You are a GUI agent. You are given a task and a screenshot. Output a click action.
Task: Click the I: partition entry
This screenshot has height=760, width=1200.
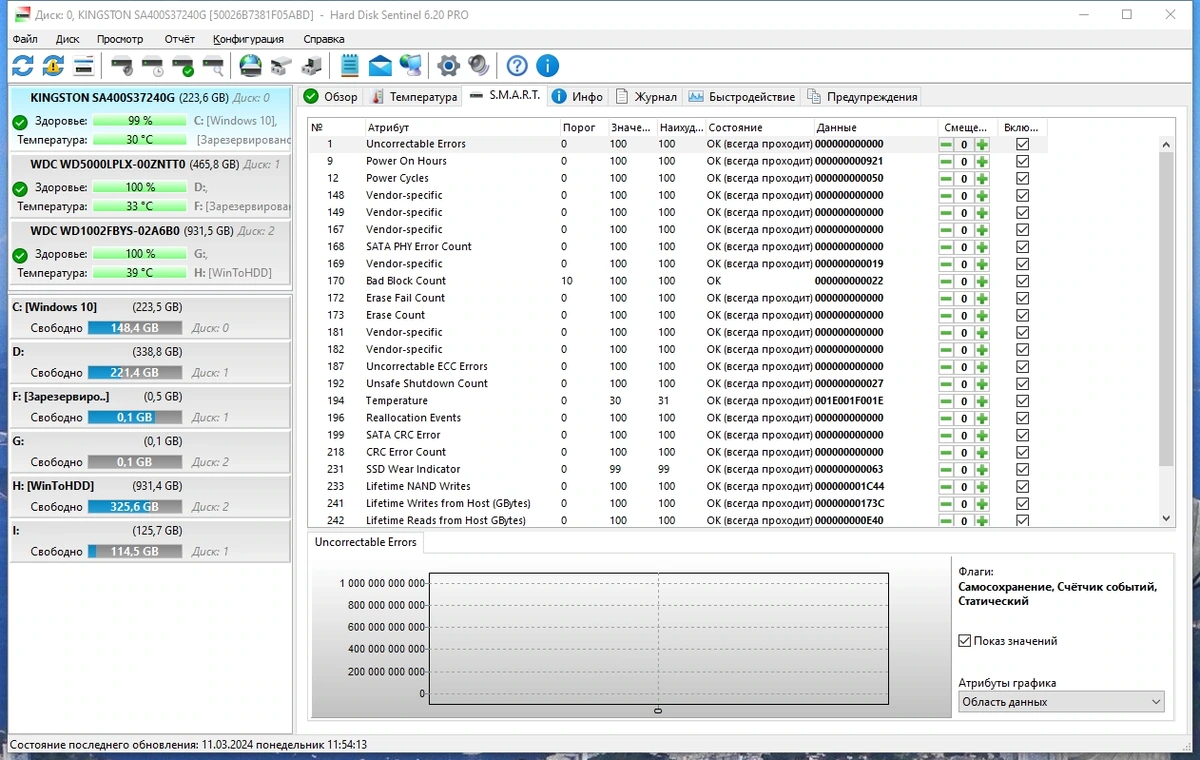click(150, 541)
